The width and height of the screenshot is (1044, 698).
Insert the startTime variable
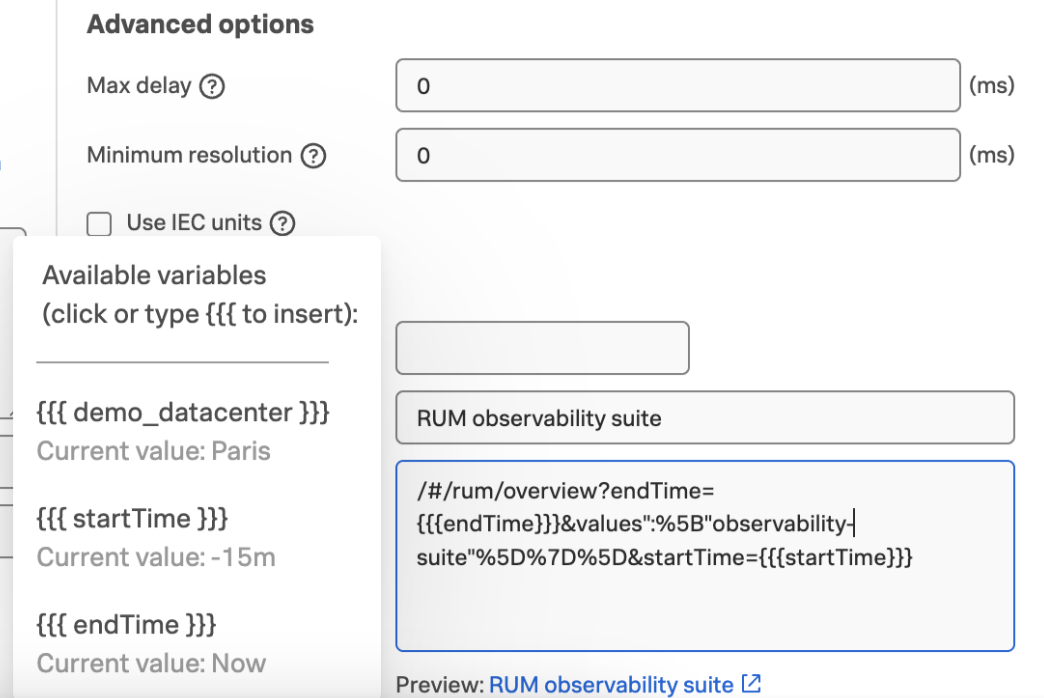click(132, 518)
